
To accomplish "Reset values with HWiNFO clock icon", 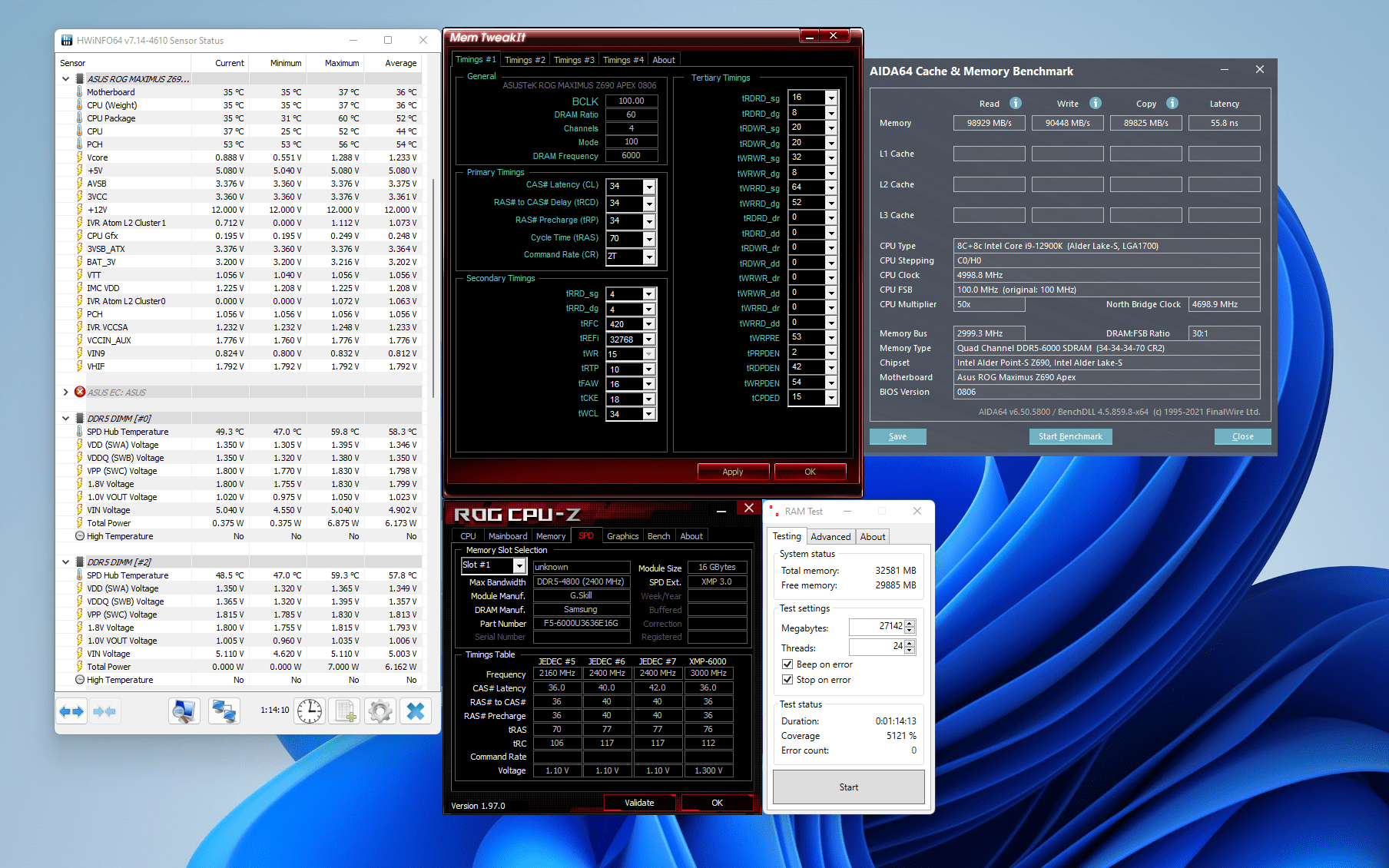I will (310, 711).
